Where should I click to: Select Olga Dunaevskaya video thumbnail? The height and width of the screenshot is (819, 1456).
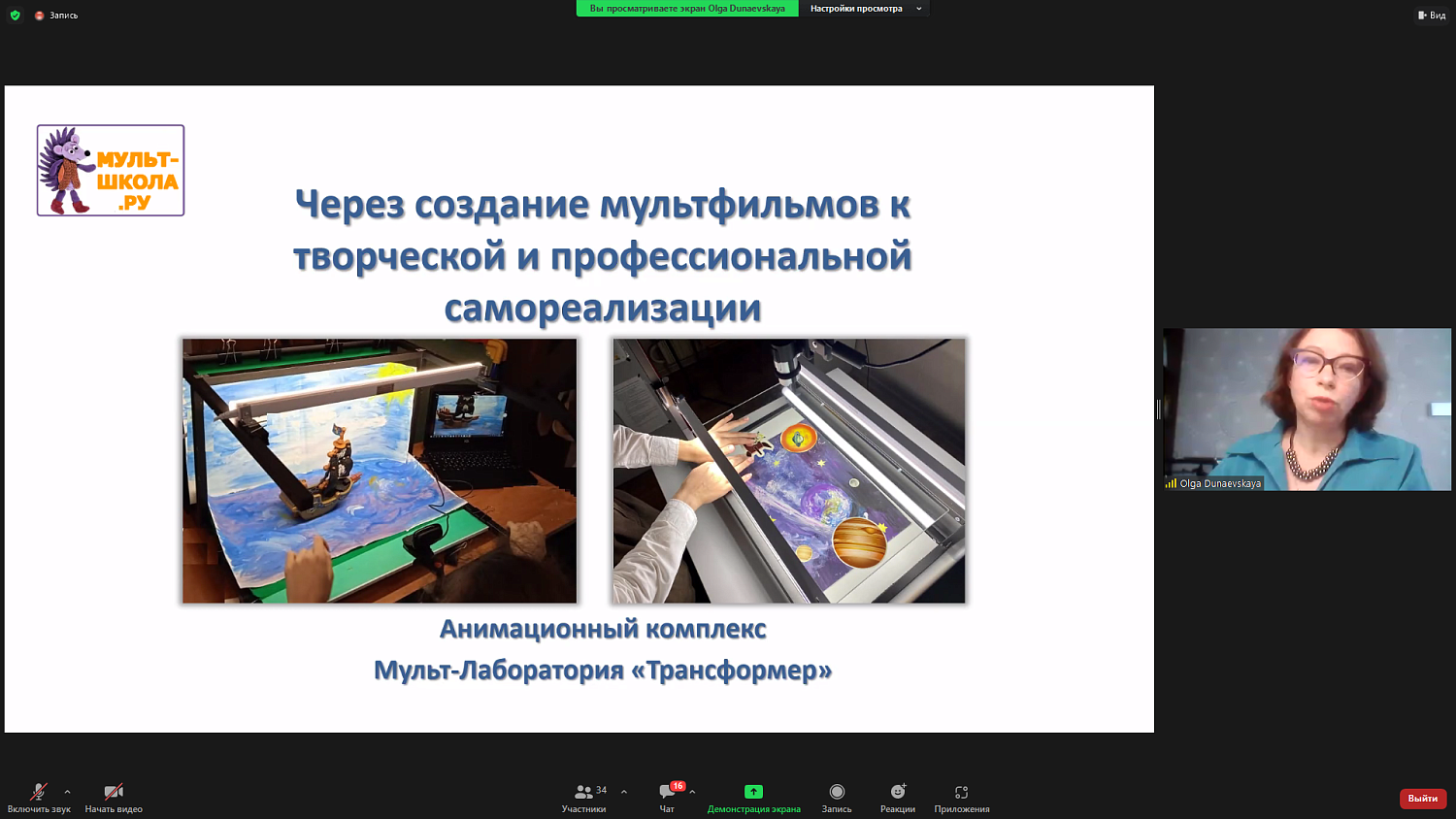pyautogui.click(x=1307, y=409)
